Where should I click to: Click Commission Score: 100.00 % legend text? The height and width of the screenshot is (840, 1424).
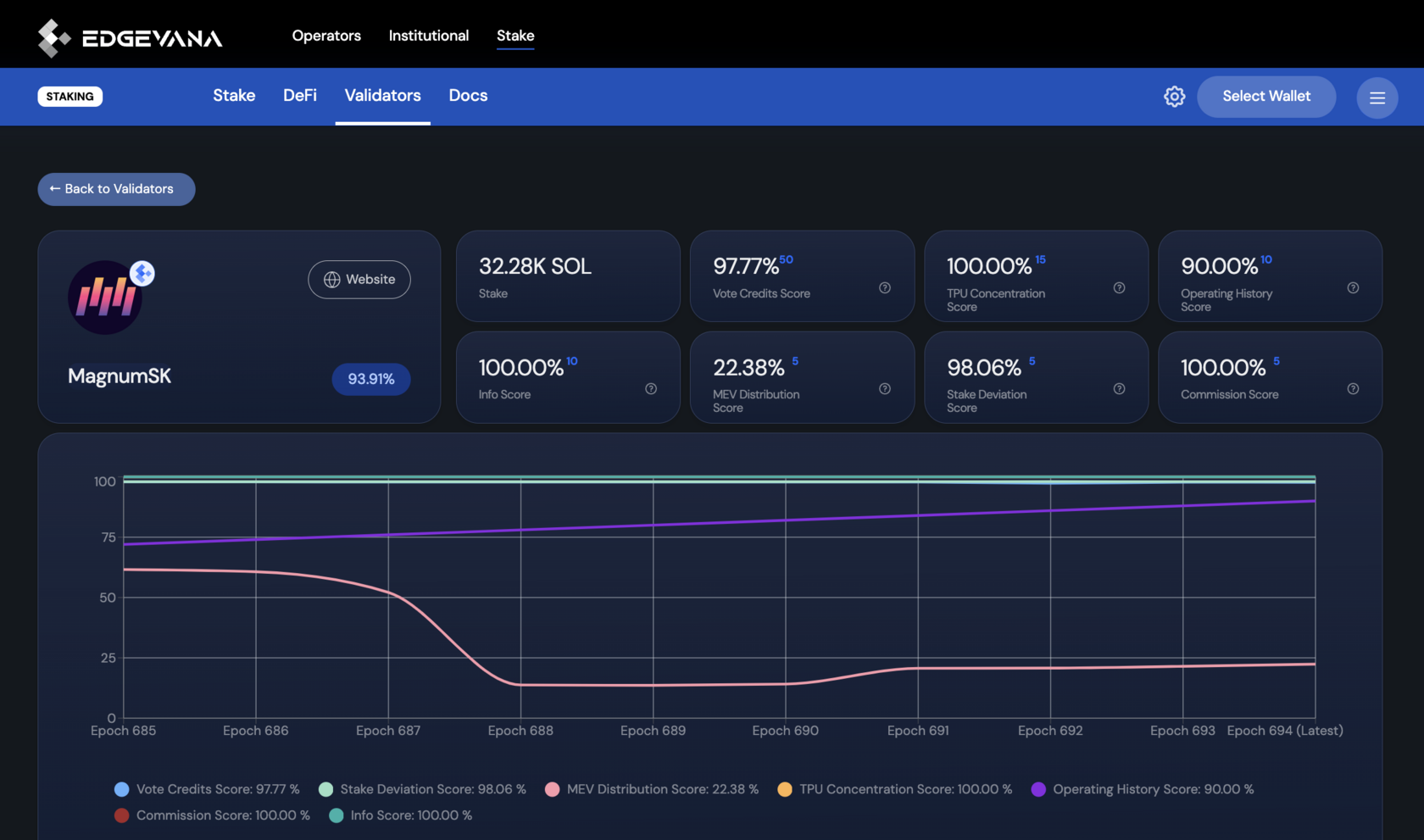coord(223,815)
